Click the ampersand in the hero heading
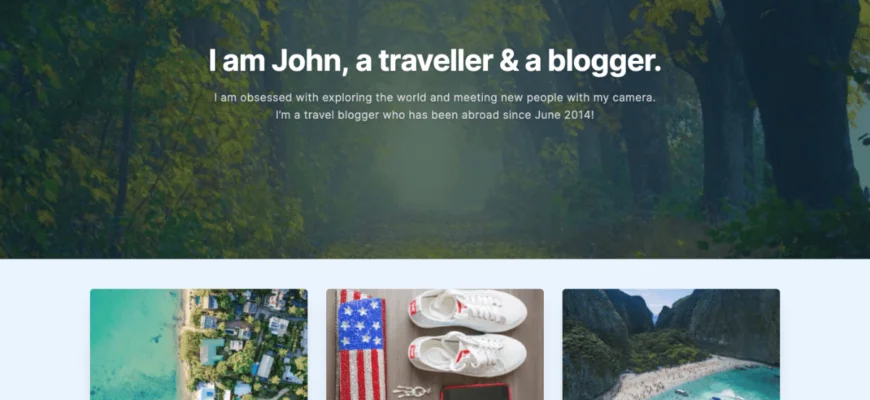 (509, 62)
